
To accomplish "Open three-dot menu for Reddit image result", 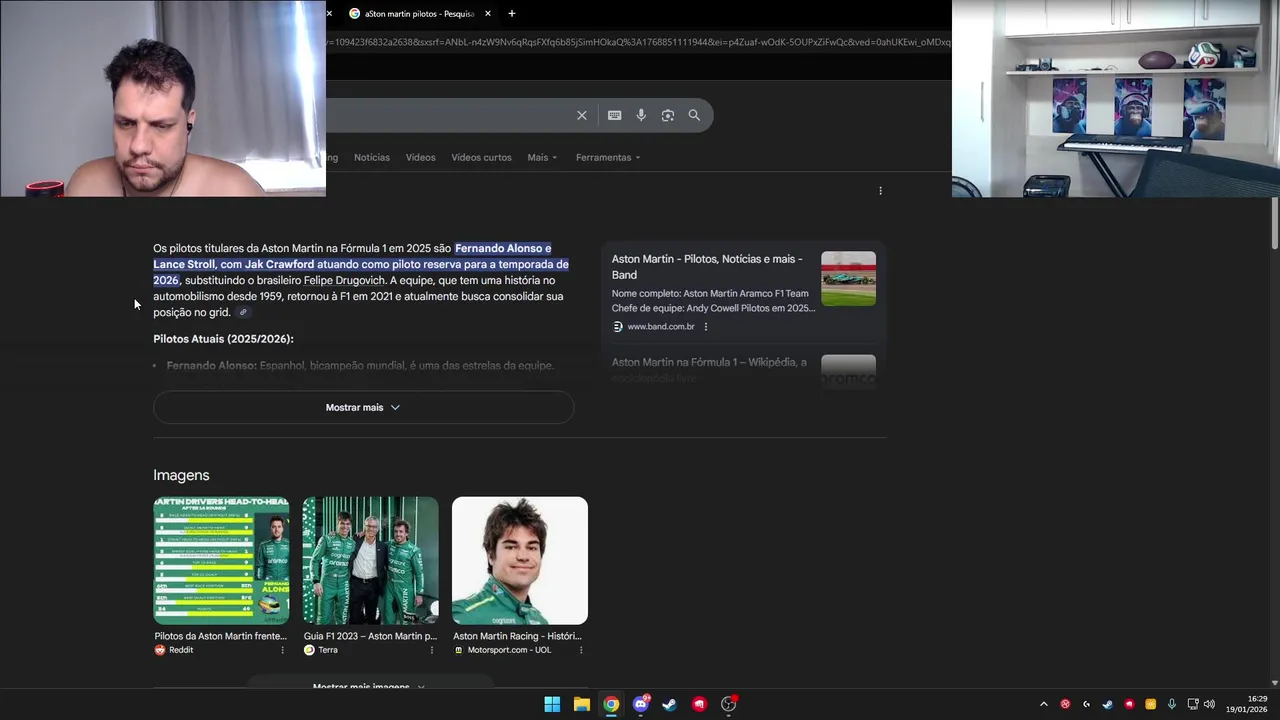I will click(x=282, y=650).
